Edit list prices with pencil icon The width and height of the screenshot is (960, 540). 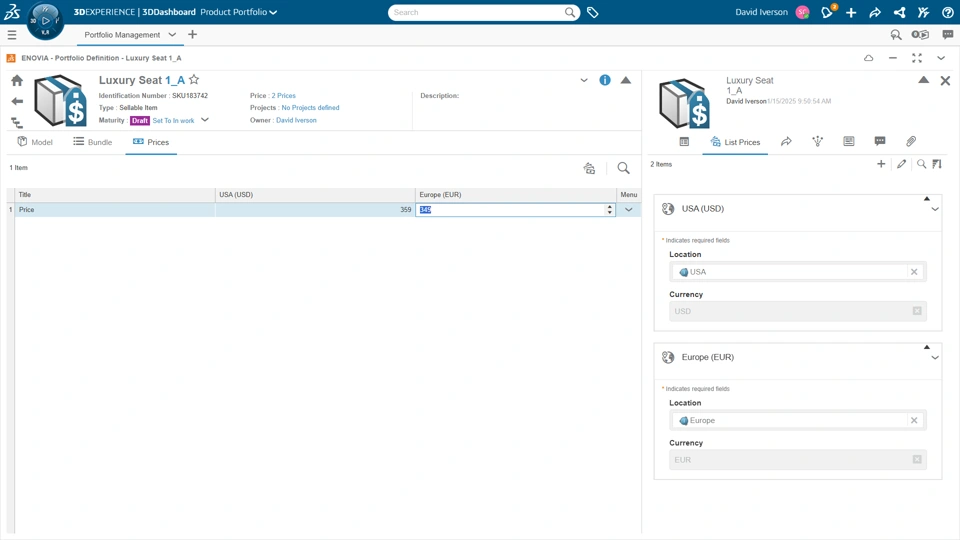901,163
